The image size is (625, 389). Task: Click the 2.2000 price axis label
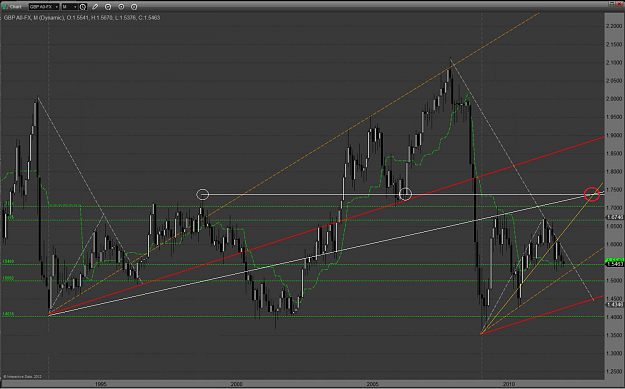614,26
